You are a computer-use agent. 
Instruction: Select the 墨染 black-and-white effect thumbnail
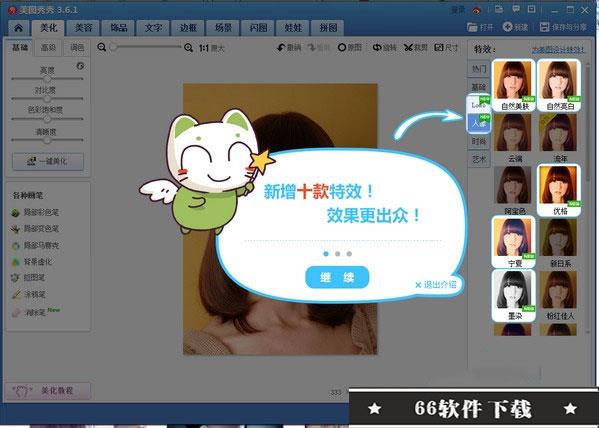tap(513, 295)
